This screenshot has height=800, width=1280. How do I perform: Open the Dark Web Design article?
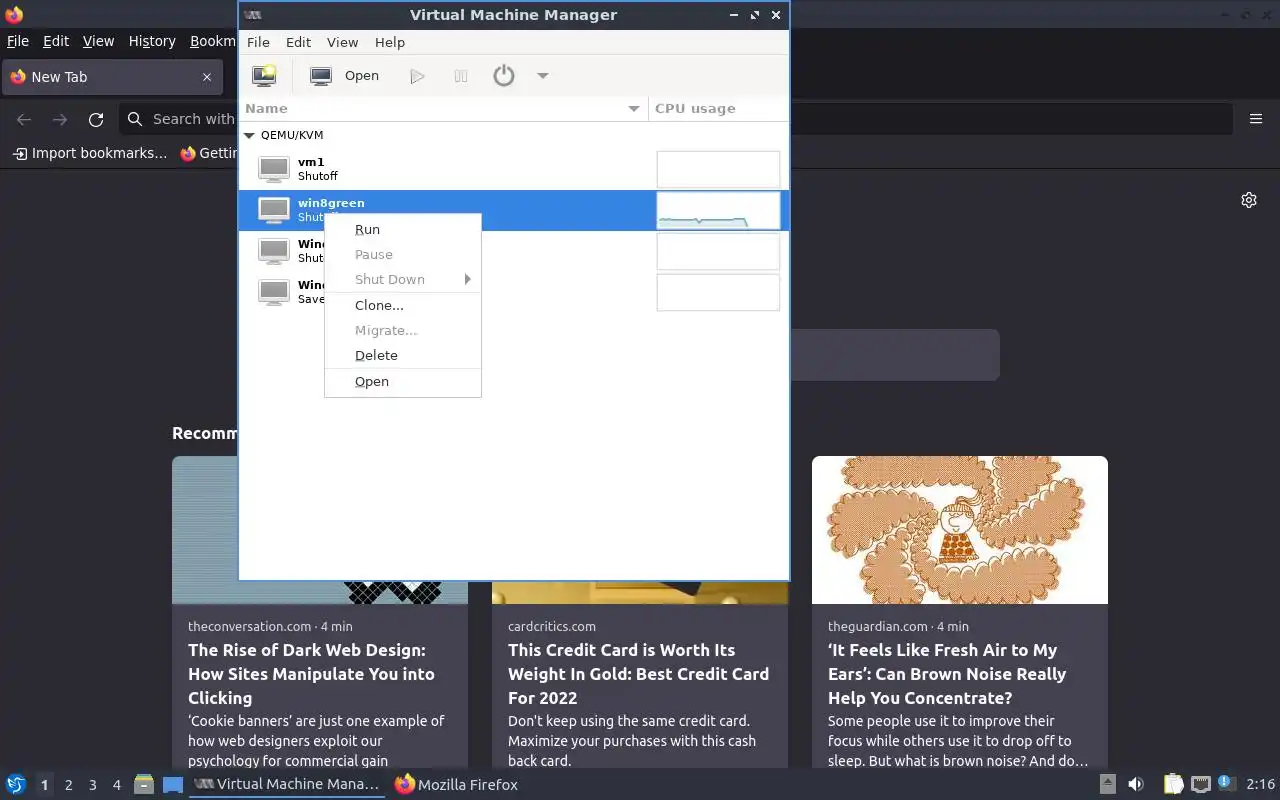pos(311,674)
